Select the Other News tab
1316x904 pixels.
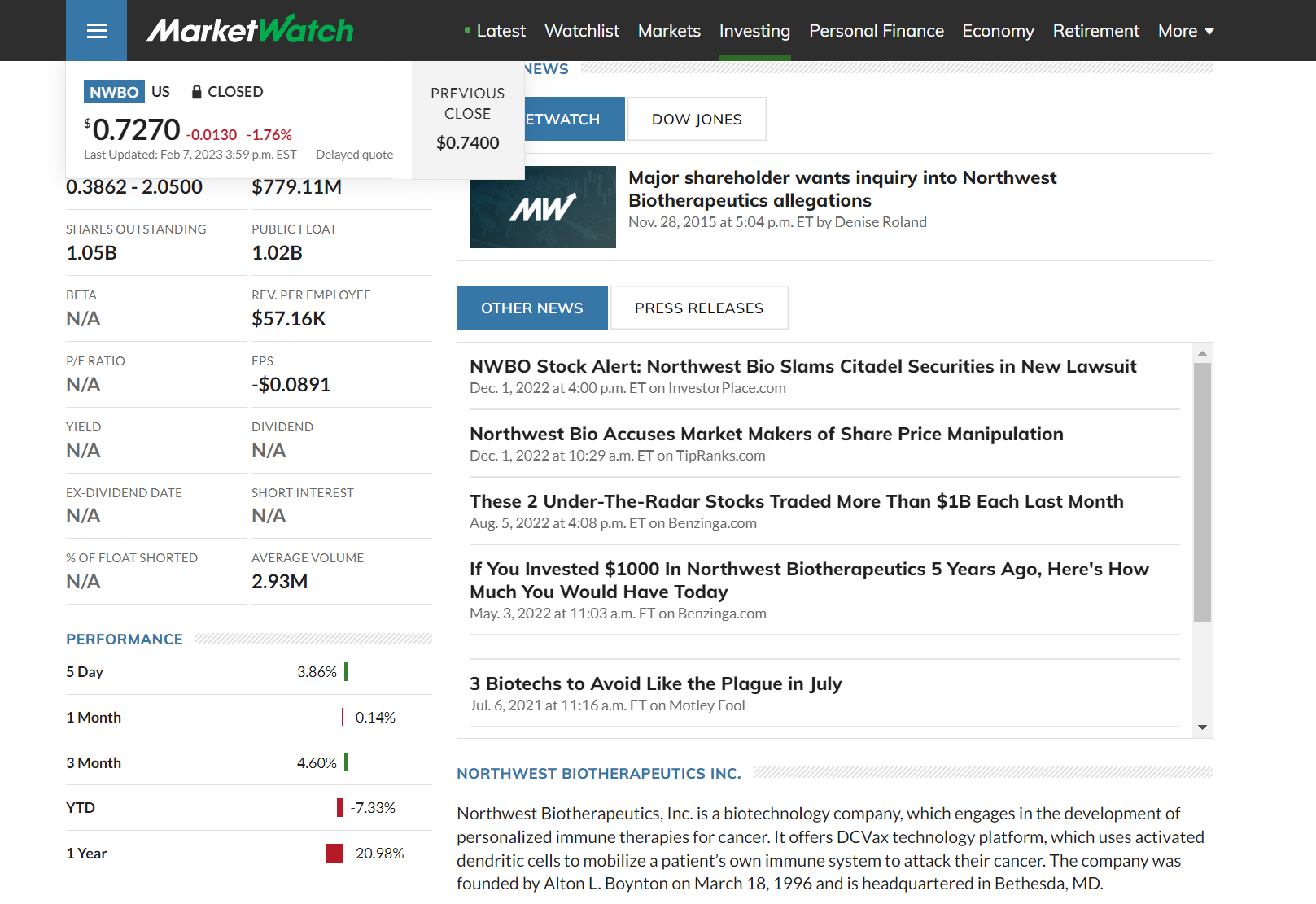tap(532, 308)
